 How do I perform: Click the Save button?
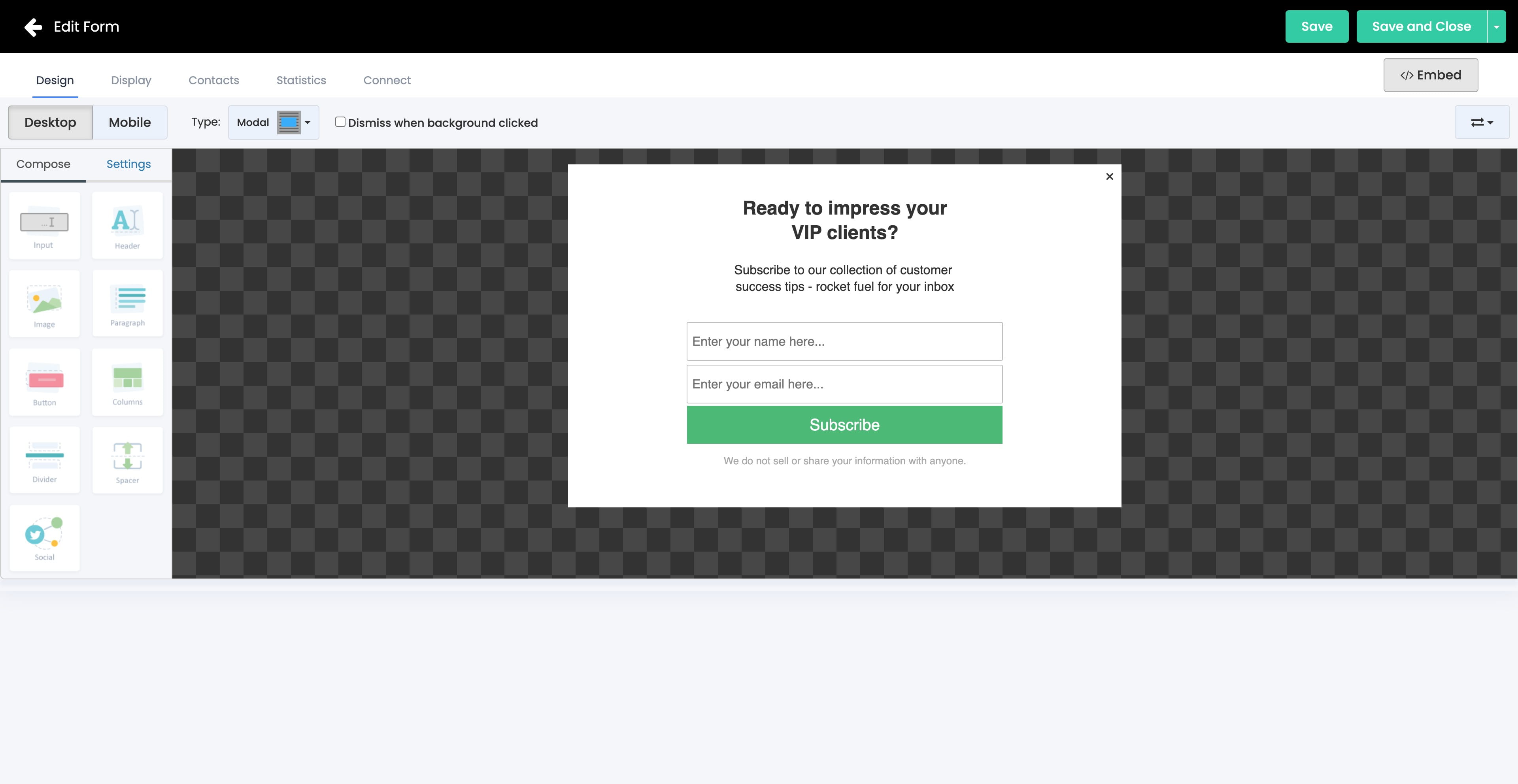point(1316,26)
